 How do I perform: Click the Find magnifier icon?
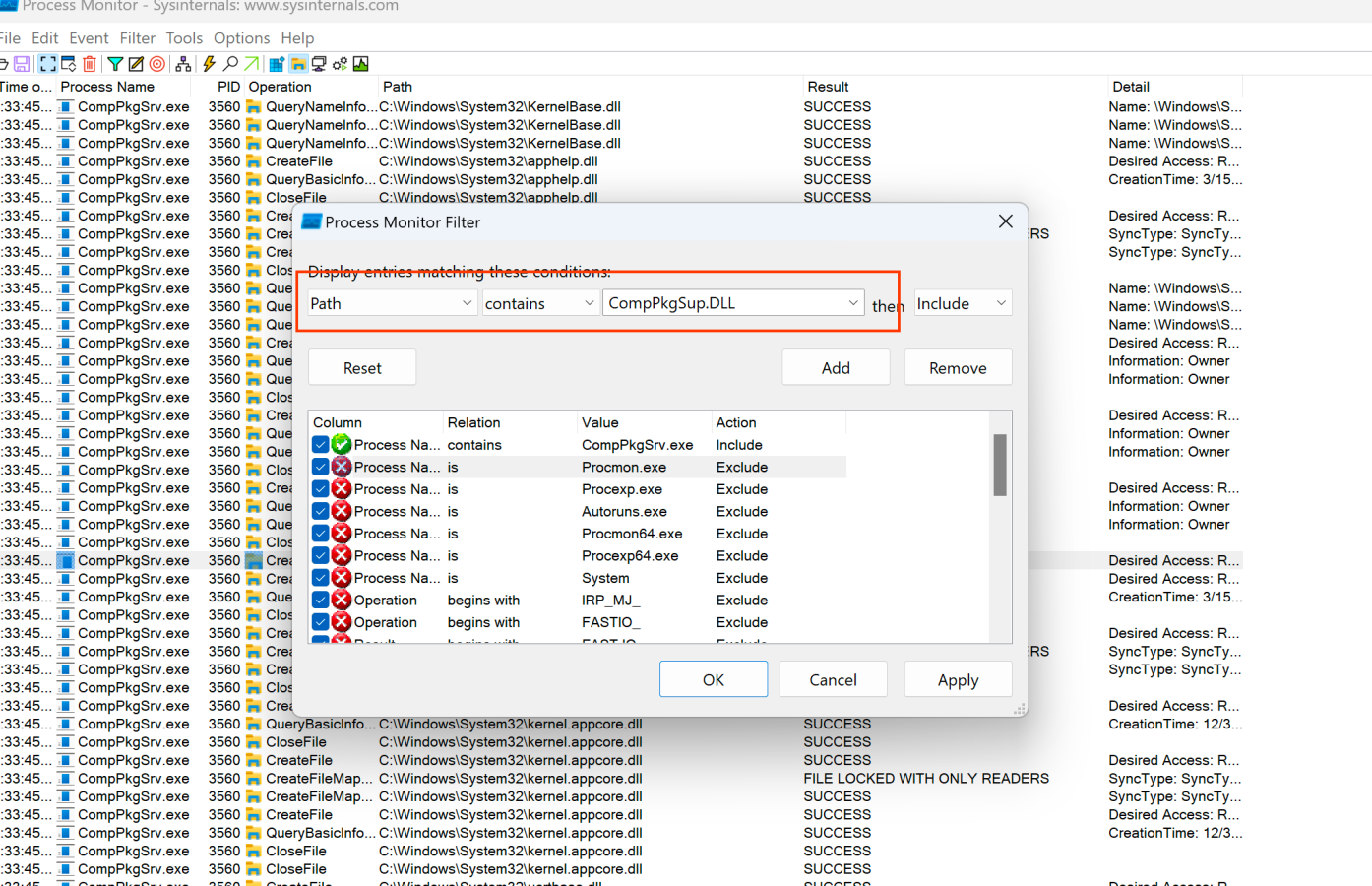(x=230, y=64)
